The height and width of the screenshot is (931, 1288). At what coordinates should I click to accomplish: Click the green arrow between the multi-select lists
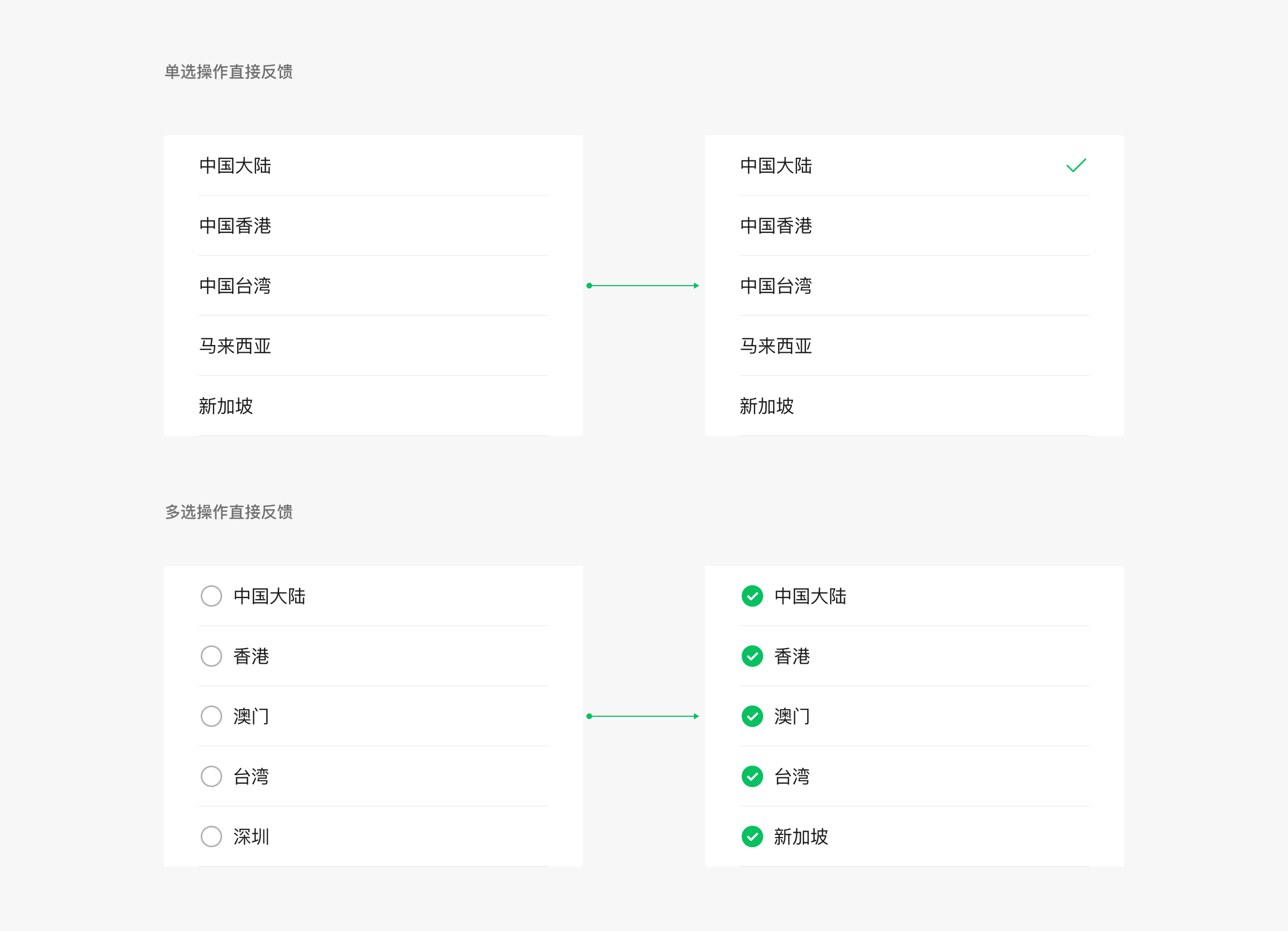tap(643, 716)
